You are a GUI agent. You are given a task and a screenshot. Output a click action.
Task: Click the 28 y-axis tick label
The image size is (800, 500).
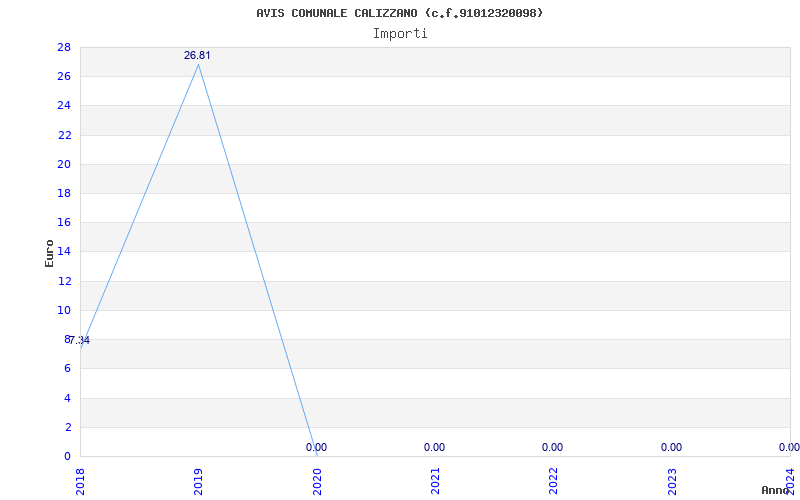pyautogui.click(x=64, y=47)
